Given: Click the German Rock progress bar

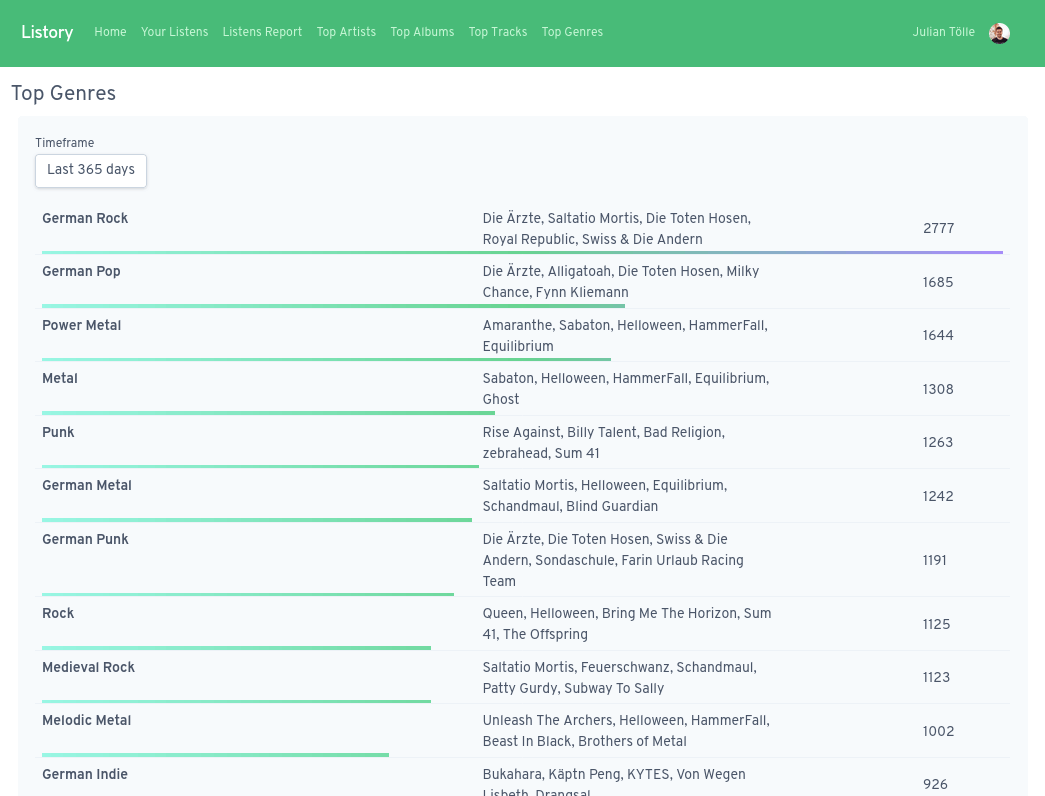Looking at the screenshot, I should 522,253.
